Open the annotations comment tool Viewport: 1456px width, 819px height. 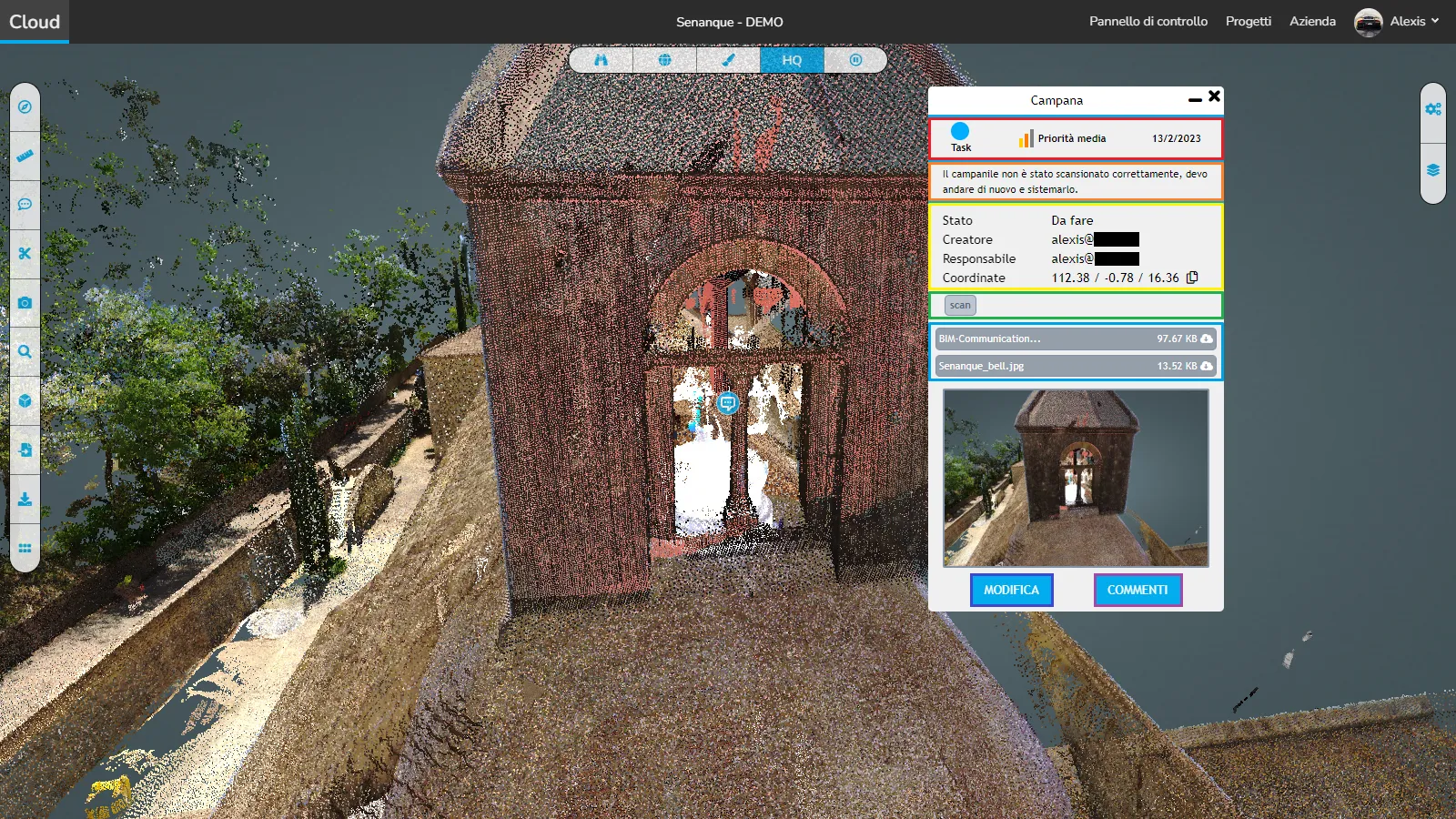pyautogui.click(x=25, y=205)
